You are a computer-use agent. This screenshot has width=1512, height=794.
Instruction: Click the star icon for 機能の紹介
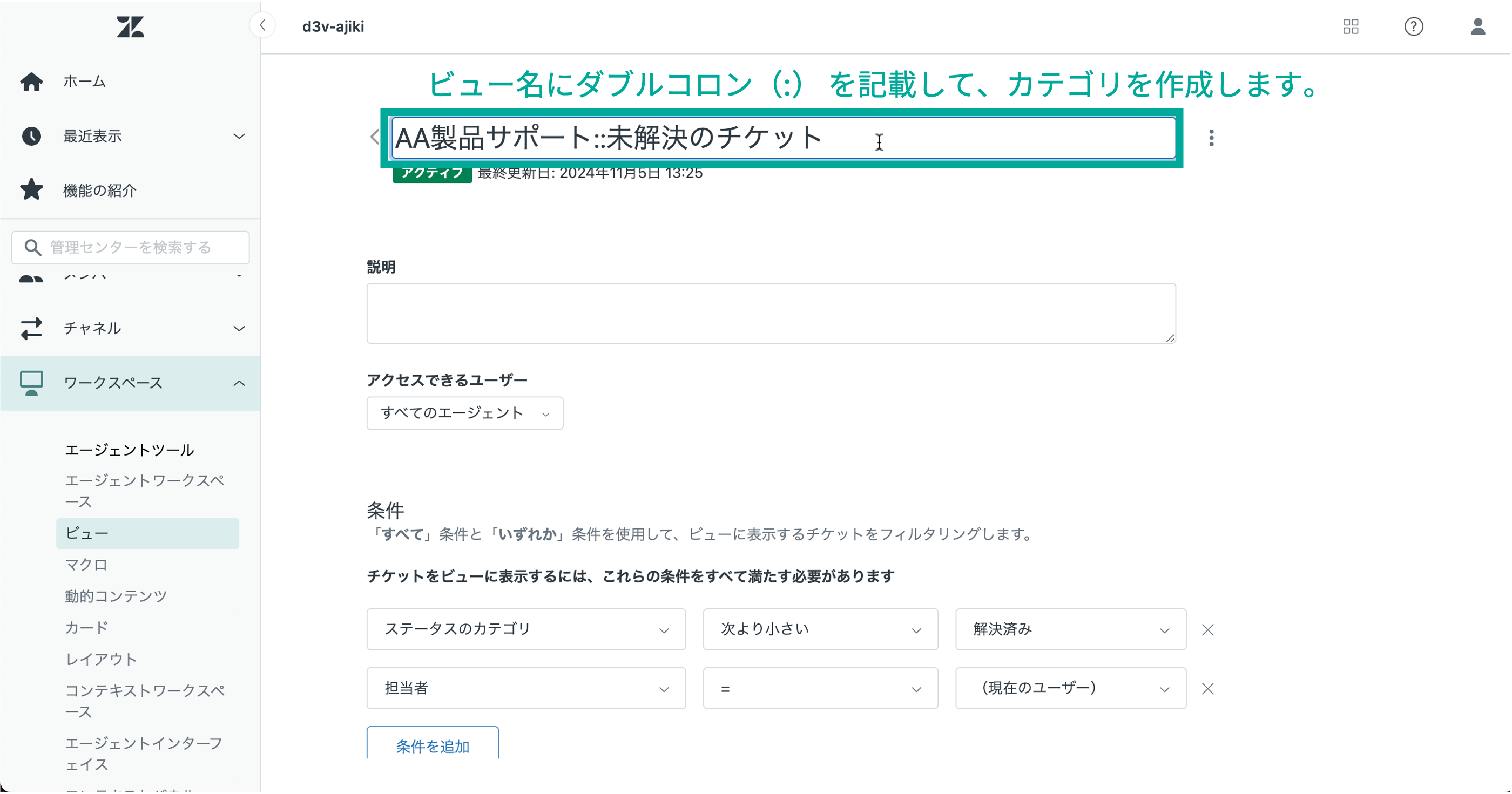(31, 189)
